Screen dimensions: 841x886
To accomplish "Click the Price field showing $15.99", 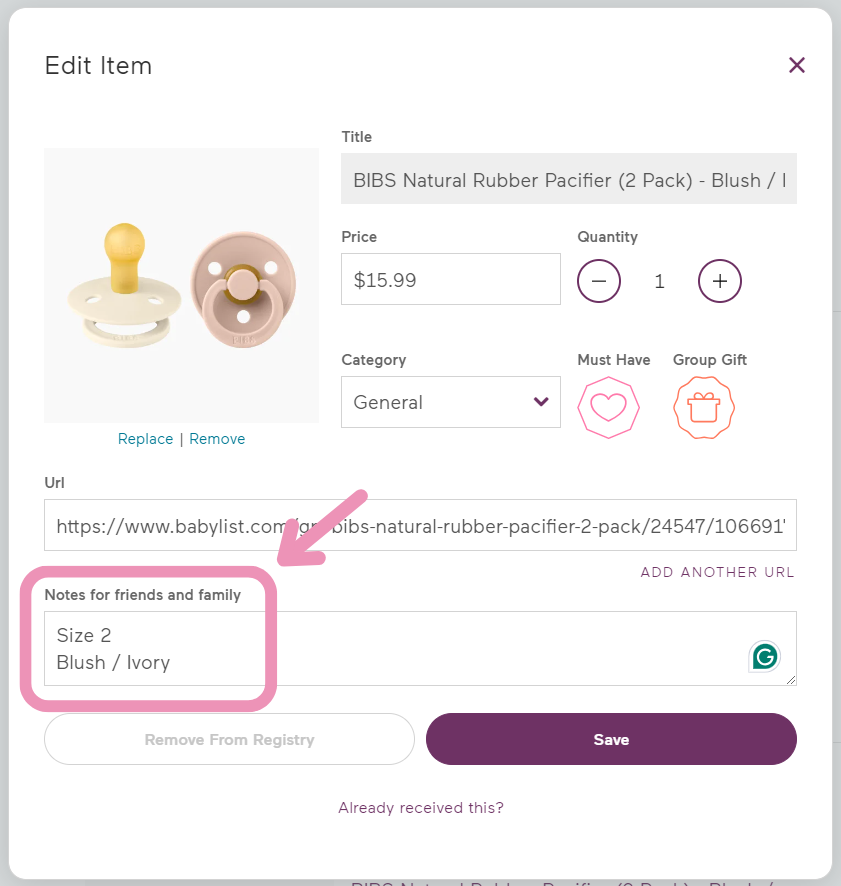I will tap(450, 279).
